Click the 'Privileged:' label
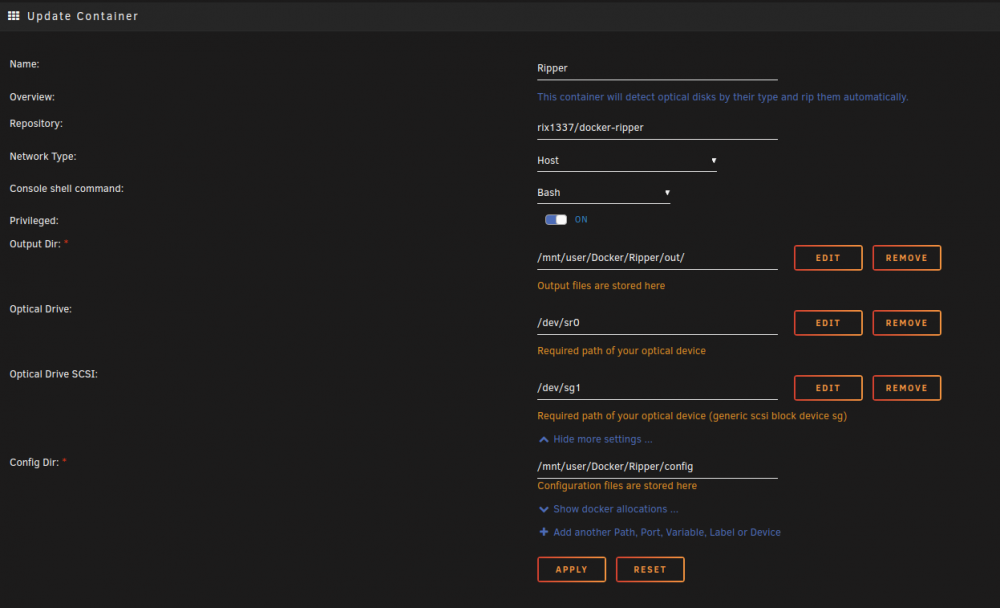1000x608 pixels. coord(34,221)
